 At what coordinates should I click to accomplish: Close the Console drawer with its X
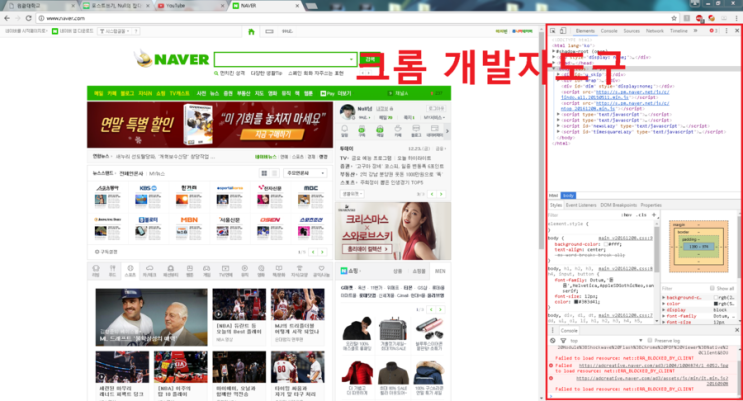(x=737, y=330)
